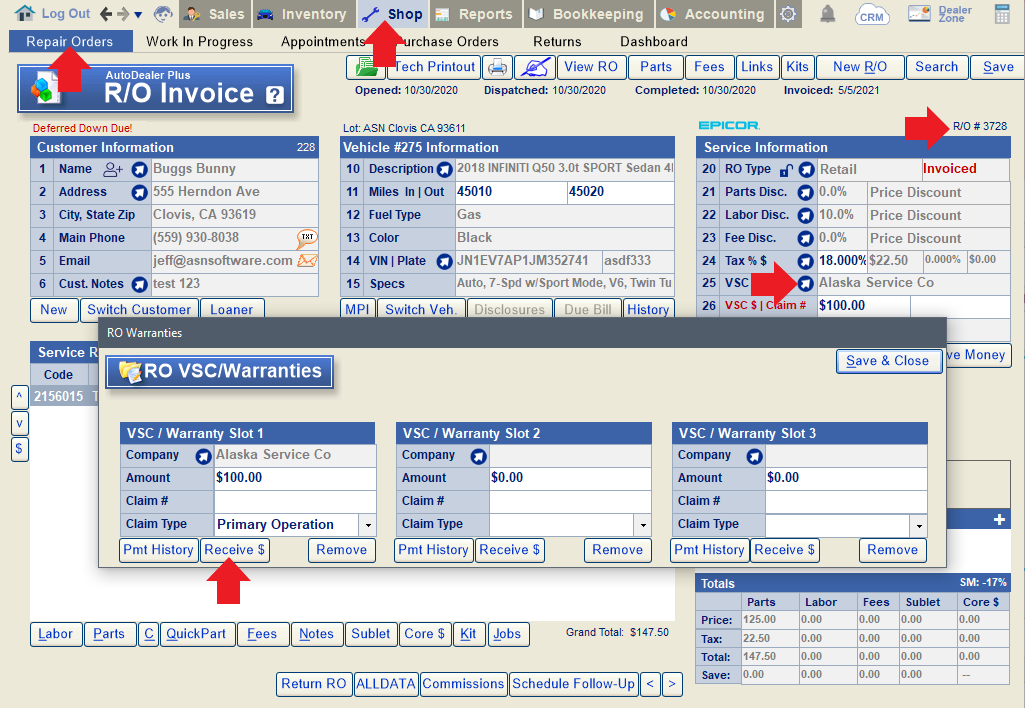Open the Bookkeeping menu
Image resolution: width=1025 pixels, height=708 pixels.
[x=586, y=14]
